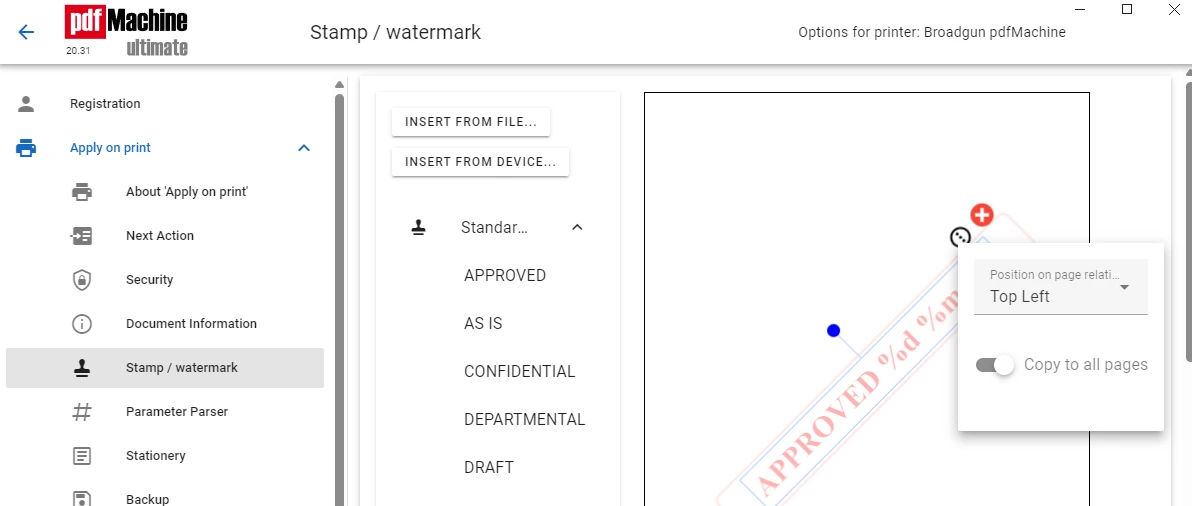1192x506 pixels.
Task: Click the Security shield icon
Action: coord(81,280)
